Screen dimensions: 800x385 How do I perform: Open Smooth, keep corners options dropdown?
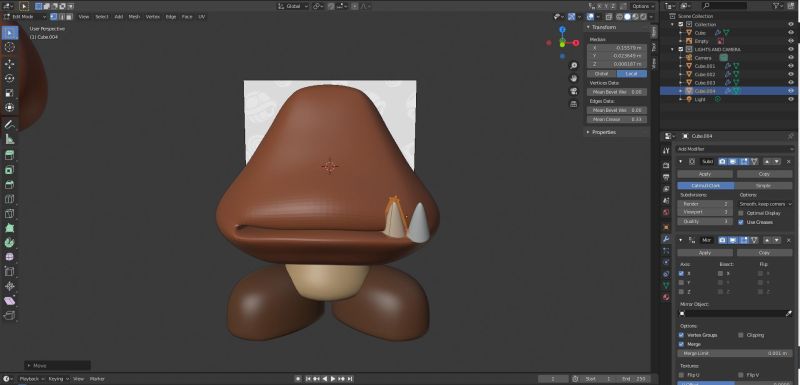pyautogui.click(x=765, y=204)
